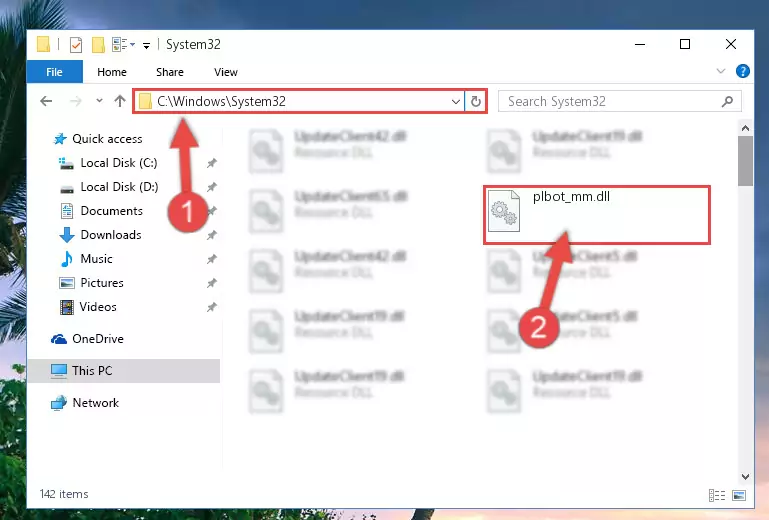Refresh the System32 folder view
Viewport: 769px width, 520px height.
pyautogui.click(x=476, y=102)
